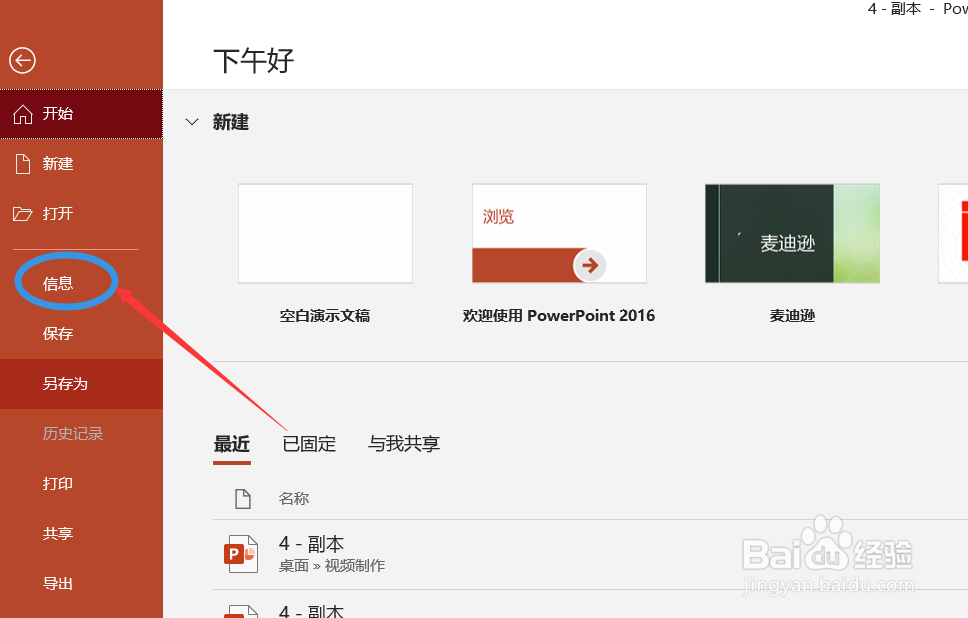Click the open folder icon beside 打开
Screen dimensions: 968x618
[23, 214]
